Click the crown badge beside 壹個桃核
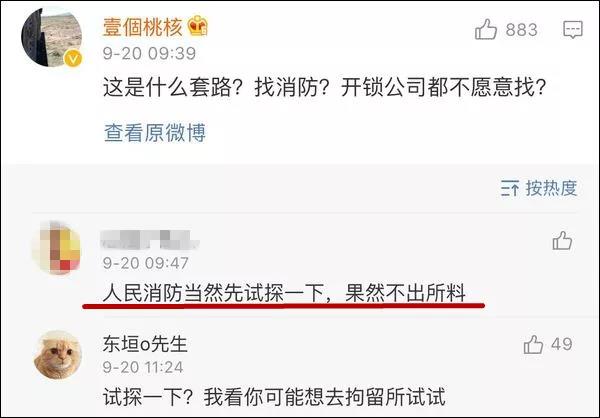Screen dimensions: 600x418 [197, 26]
